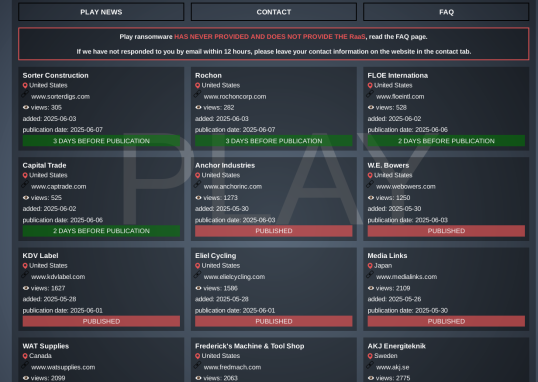The width and height of the screenshot is (538, 382).
Task: Click the location pin on W.E. Bowers
Action: (x=370, y=175)
